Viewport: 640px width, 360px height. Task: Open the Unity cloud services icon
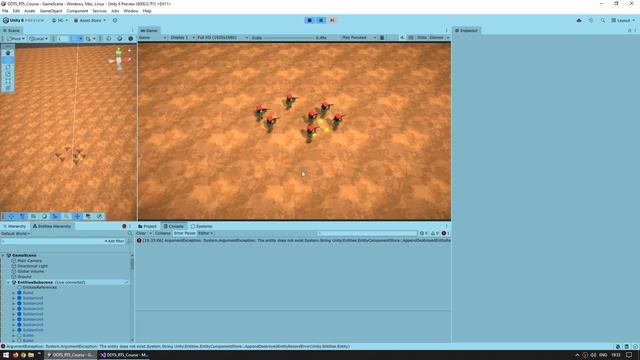(579, 20)
